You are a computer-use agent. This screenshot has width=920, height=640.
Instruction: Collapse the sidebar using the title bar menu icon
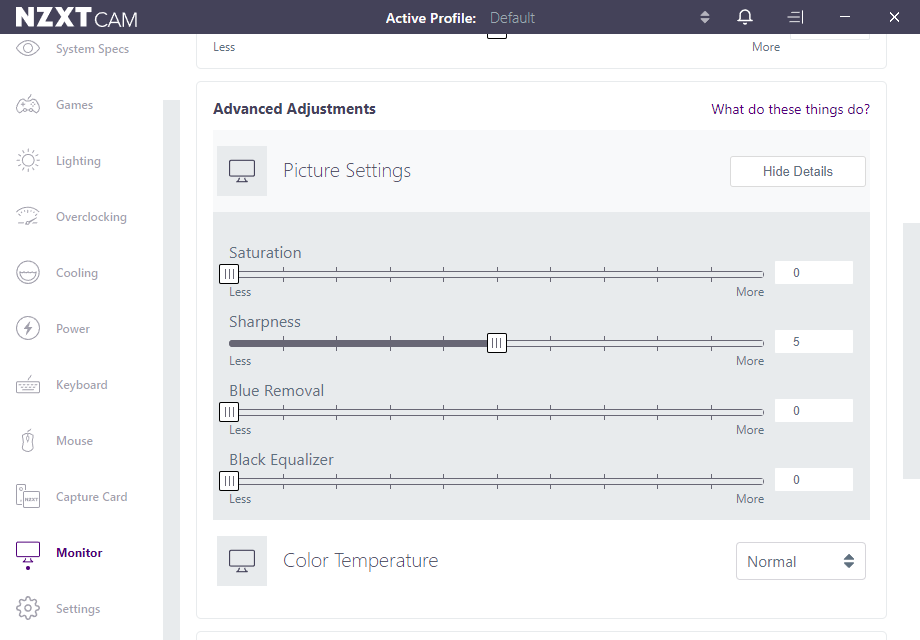coord(795,17)
